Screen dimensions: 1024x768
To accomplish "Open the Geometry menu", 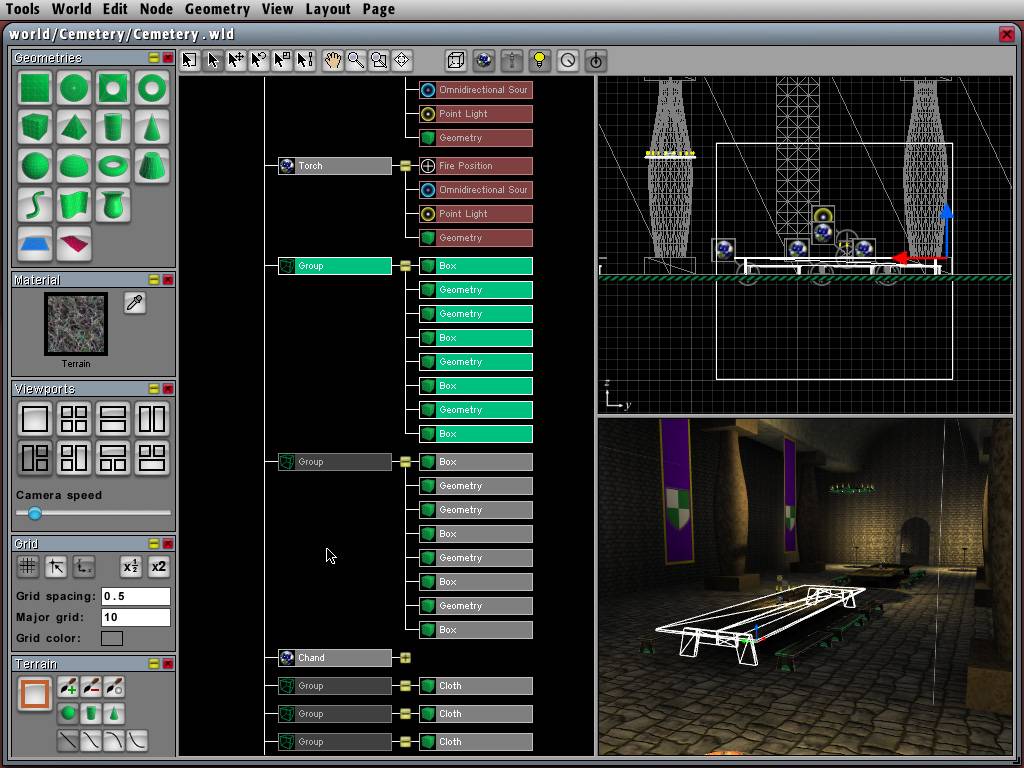I will coord(217,9).
